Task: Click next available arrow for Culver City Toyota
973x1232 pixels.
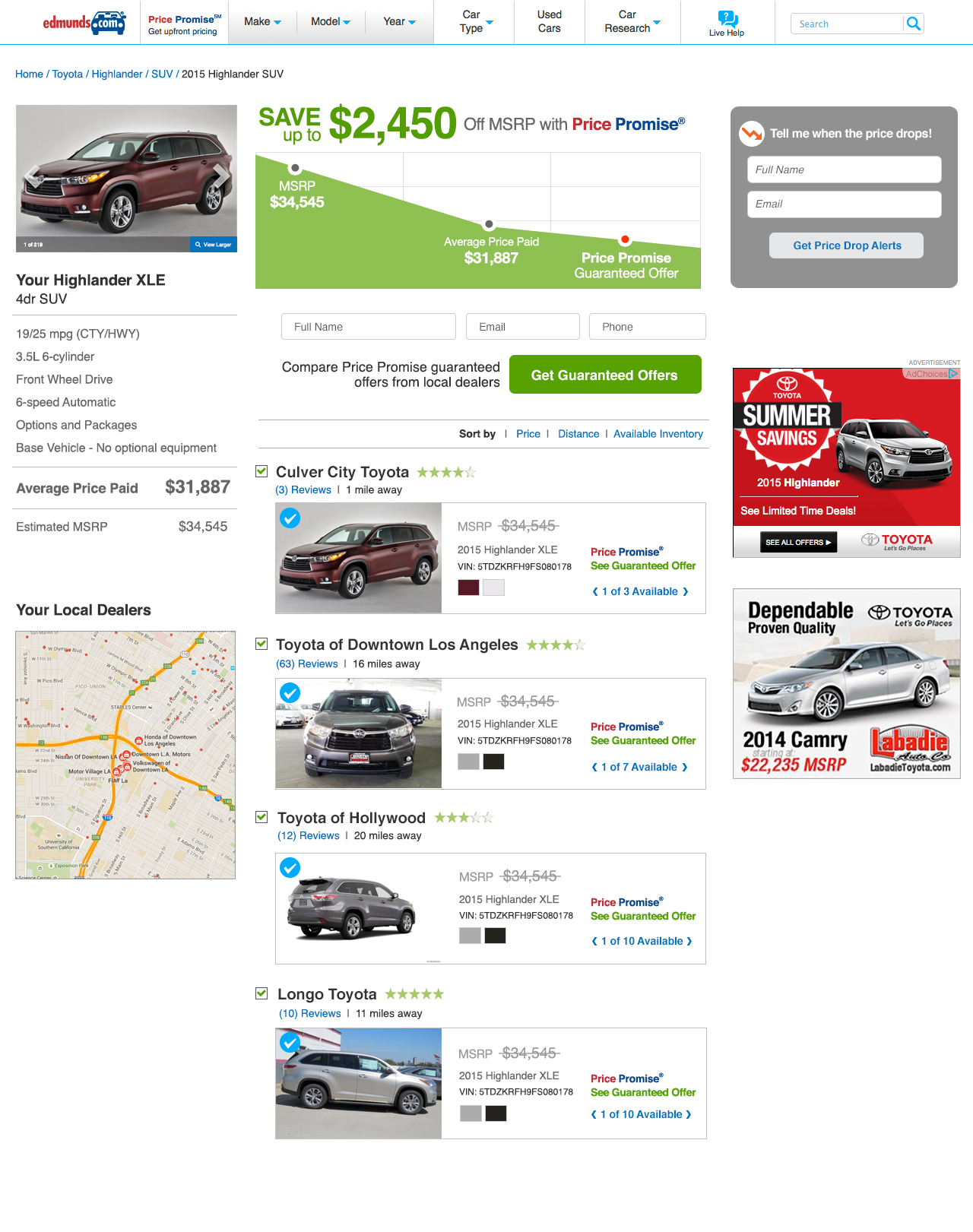Action: pos(686,592)
